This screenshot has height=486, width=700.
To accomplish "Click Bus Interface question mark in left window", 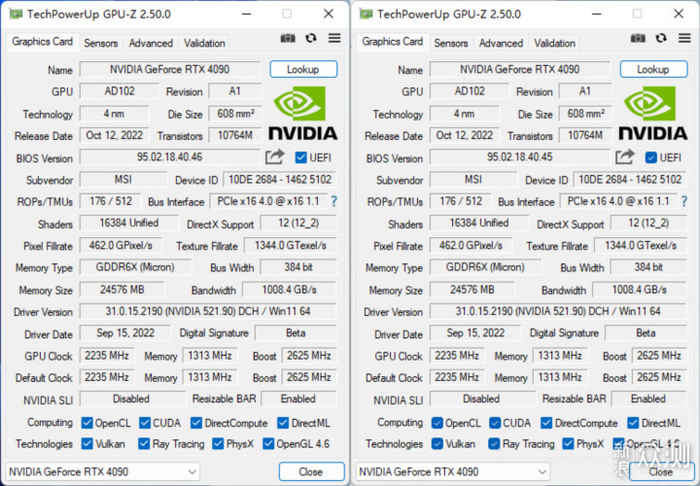I will pos(334,202).
